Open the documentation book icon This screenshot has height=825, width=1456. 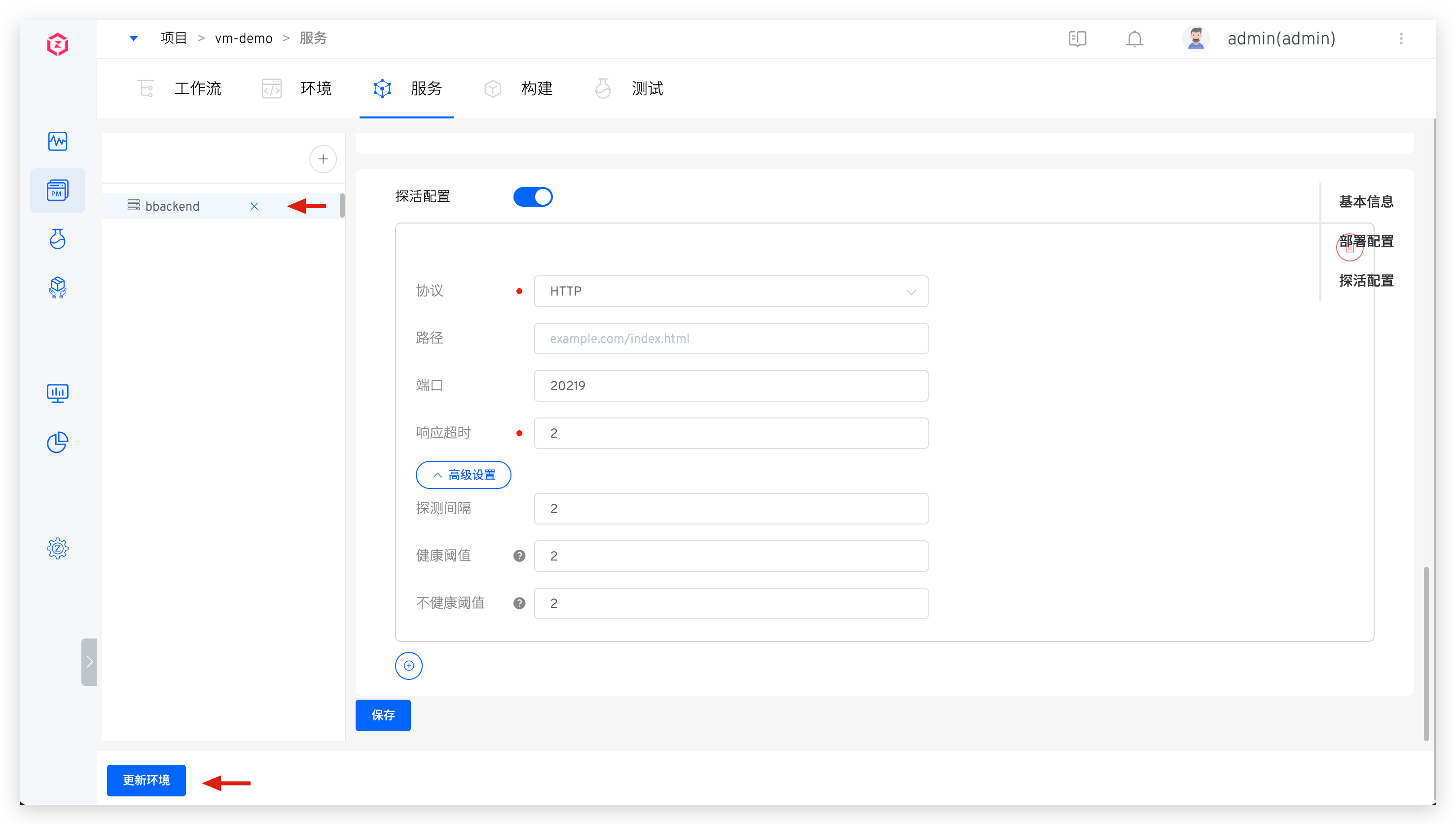point(1077,39)
